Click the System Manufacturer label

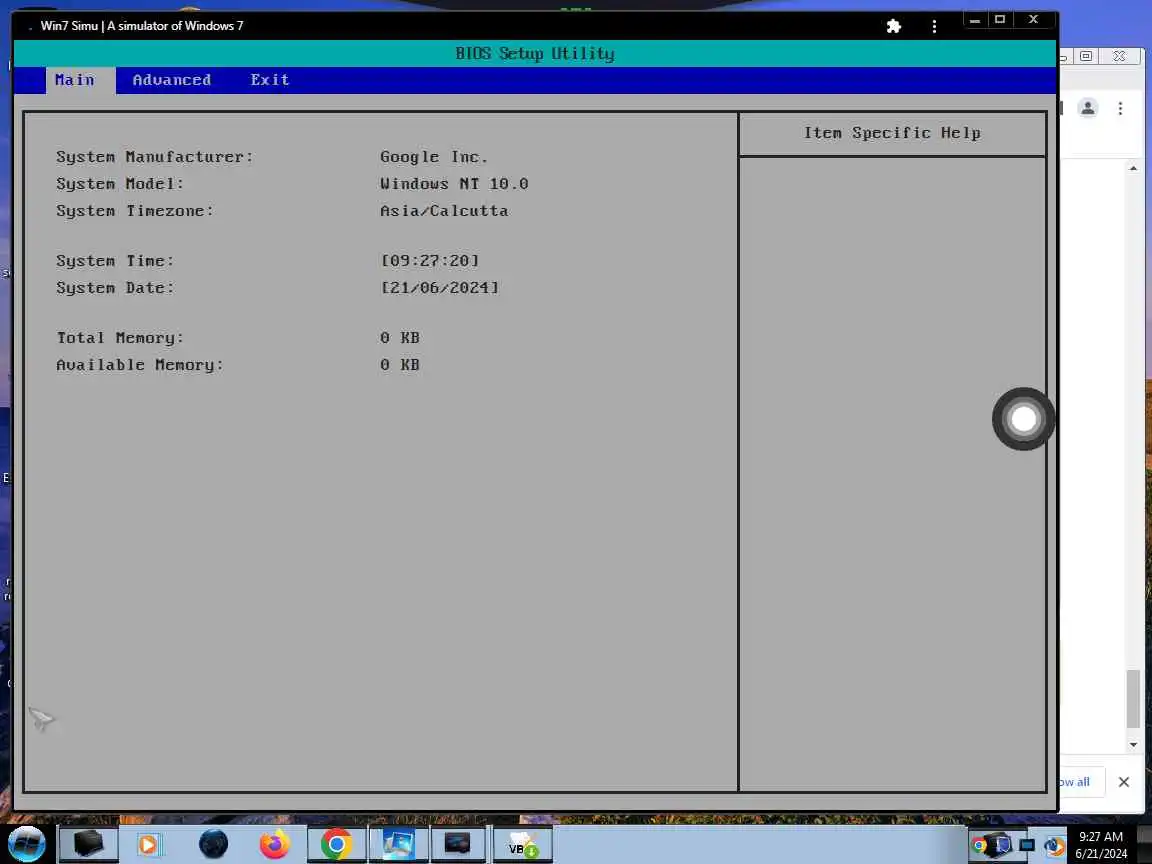154,157
